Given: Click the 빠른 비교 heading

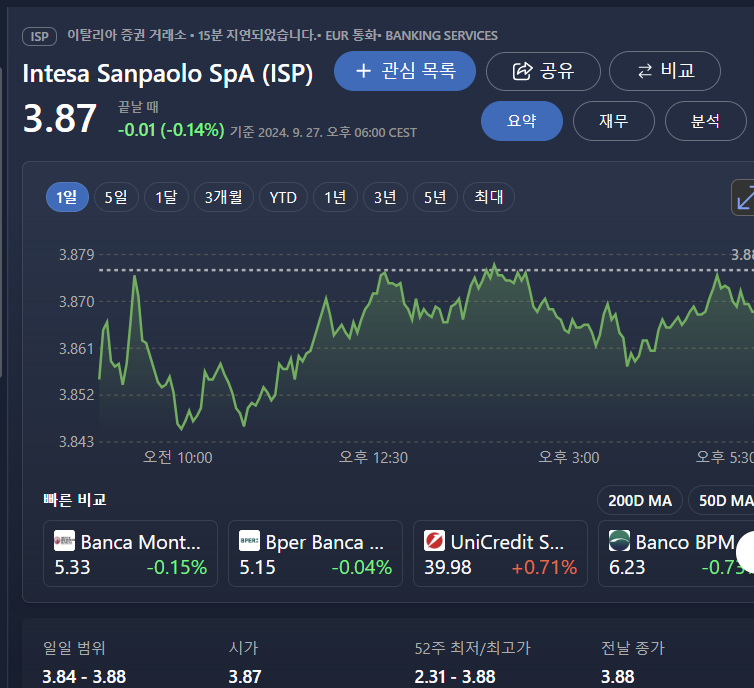Looking at the screenshot, I should [x=75, y=500].
